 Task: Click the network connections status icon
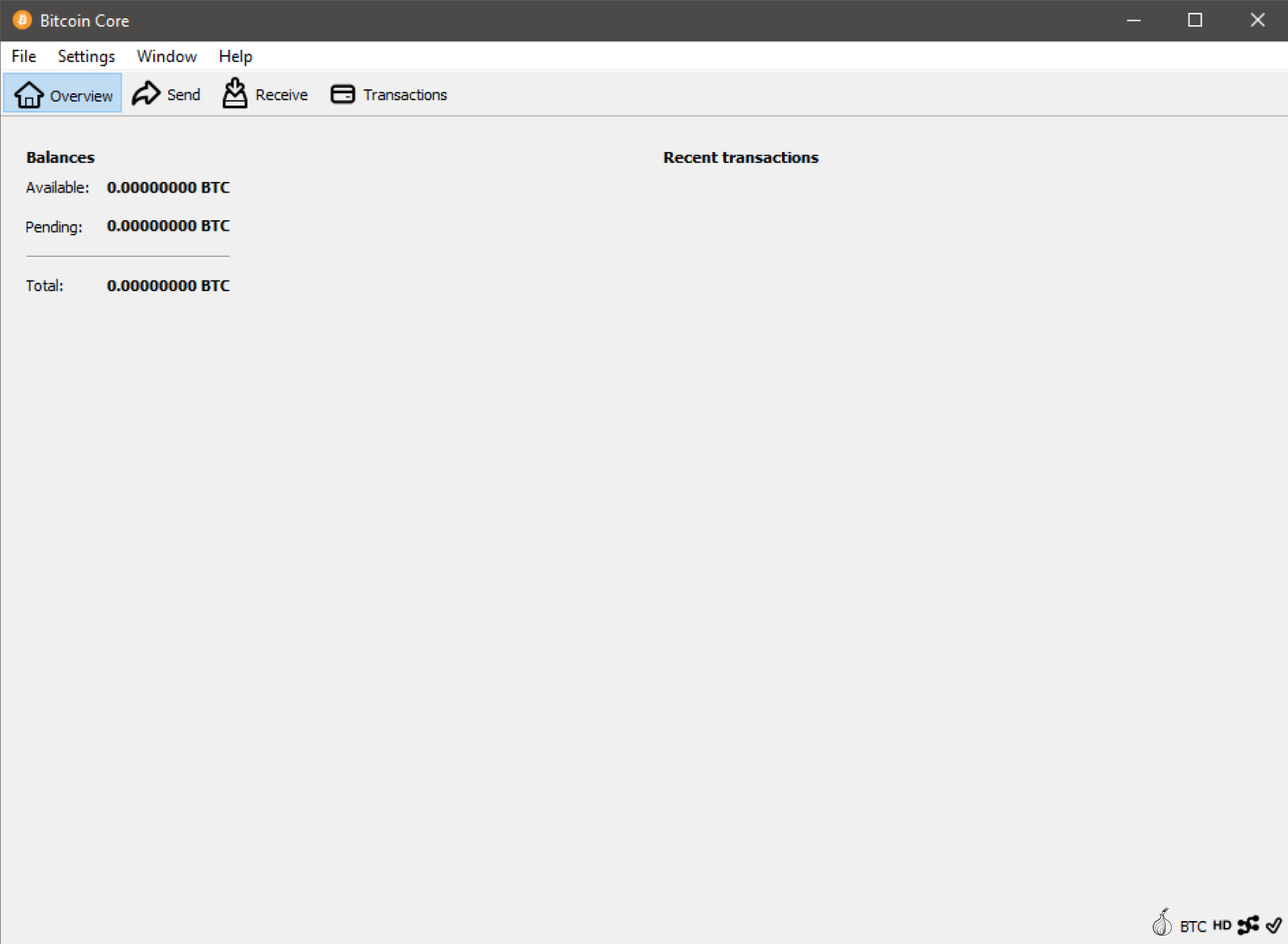[x=1248, y=926]
